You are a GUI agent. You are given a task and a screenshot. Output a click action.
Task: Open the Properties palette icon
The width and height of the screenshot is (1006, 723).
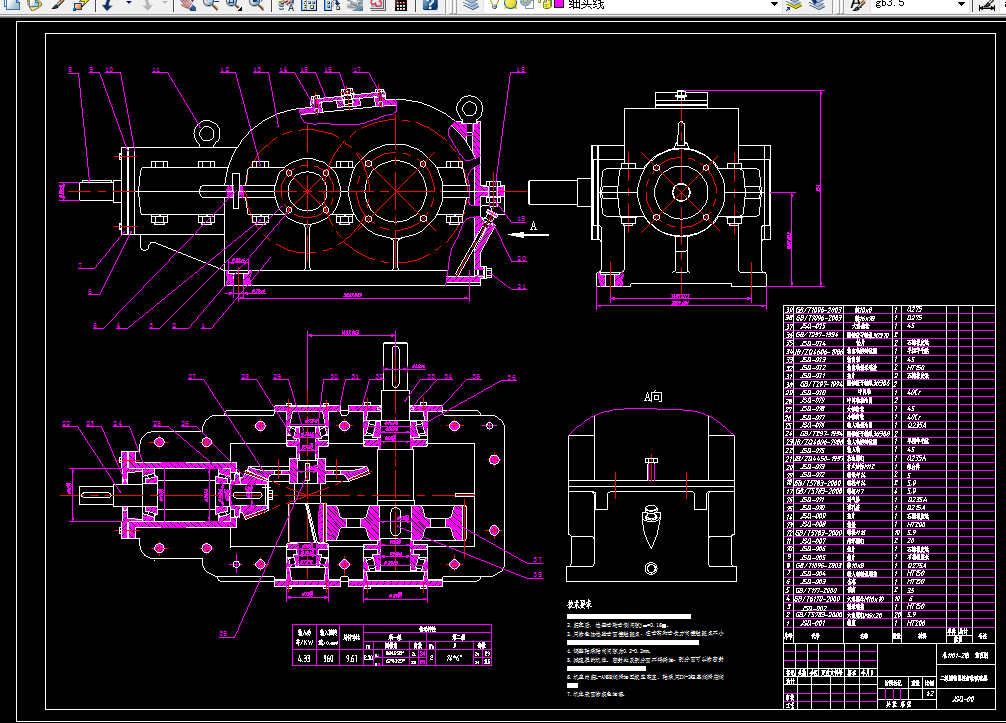[x=286, y=4]
